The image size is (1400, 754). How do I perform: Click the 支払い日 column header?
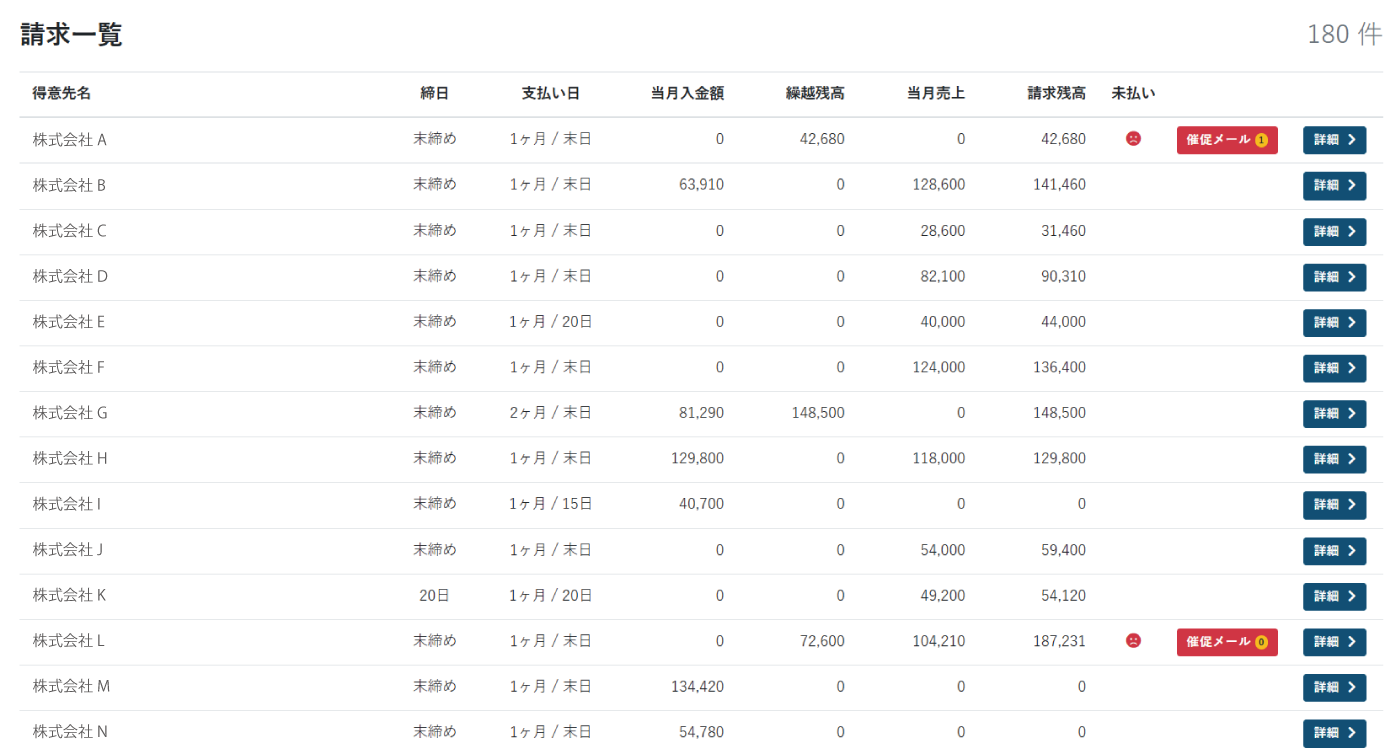coord(550,94)
